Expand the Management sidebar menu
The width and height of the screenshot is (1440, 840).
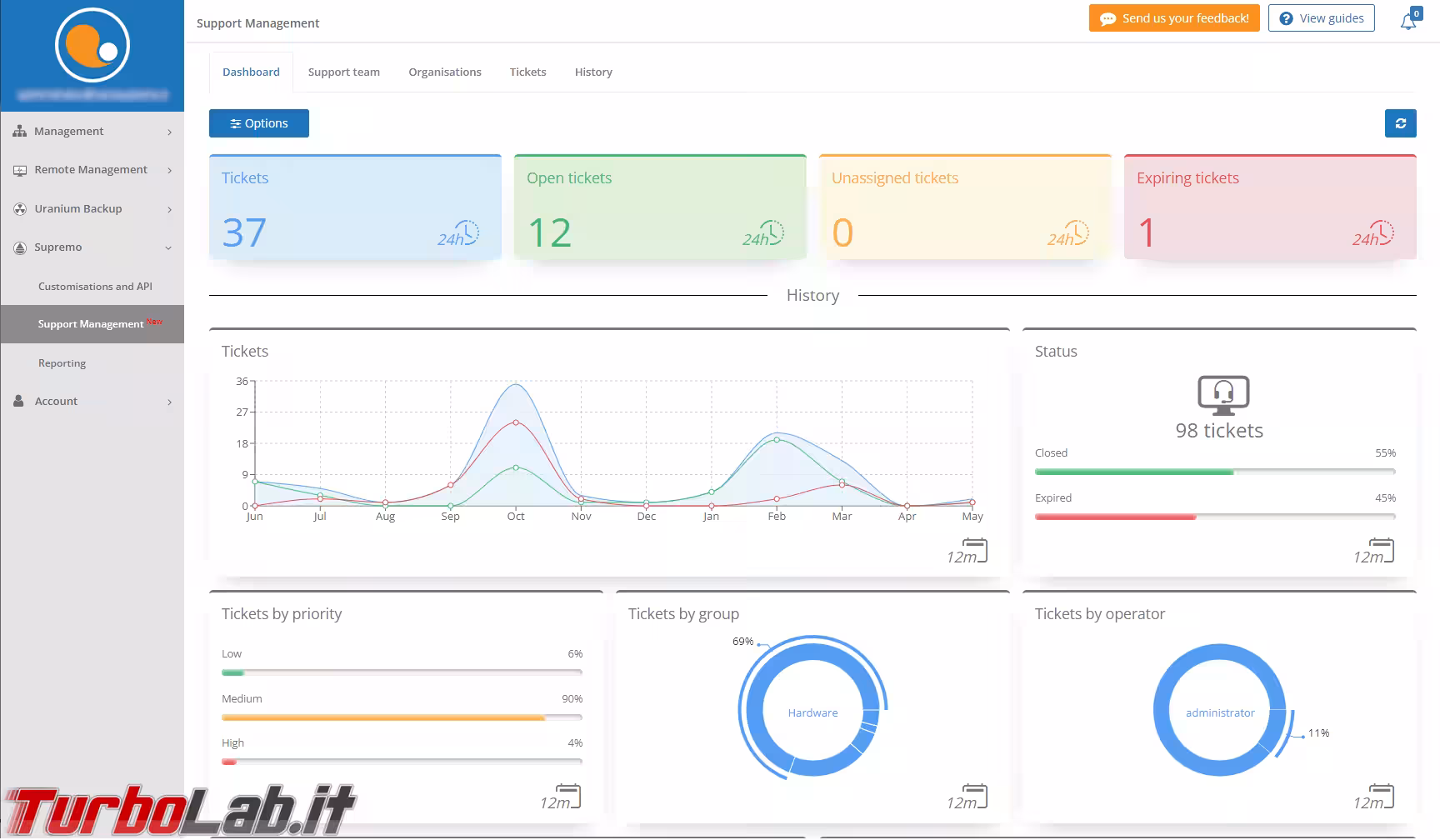(92, 132)
